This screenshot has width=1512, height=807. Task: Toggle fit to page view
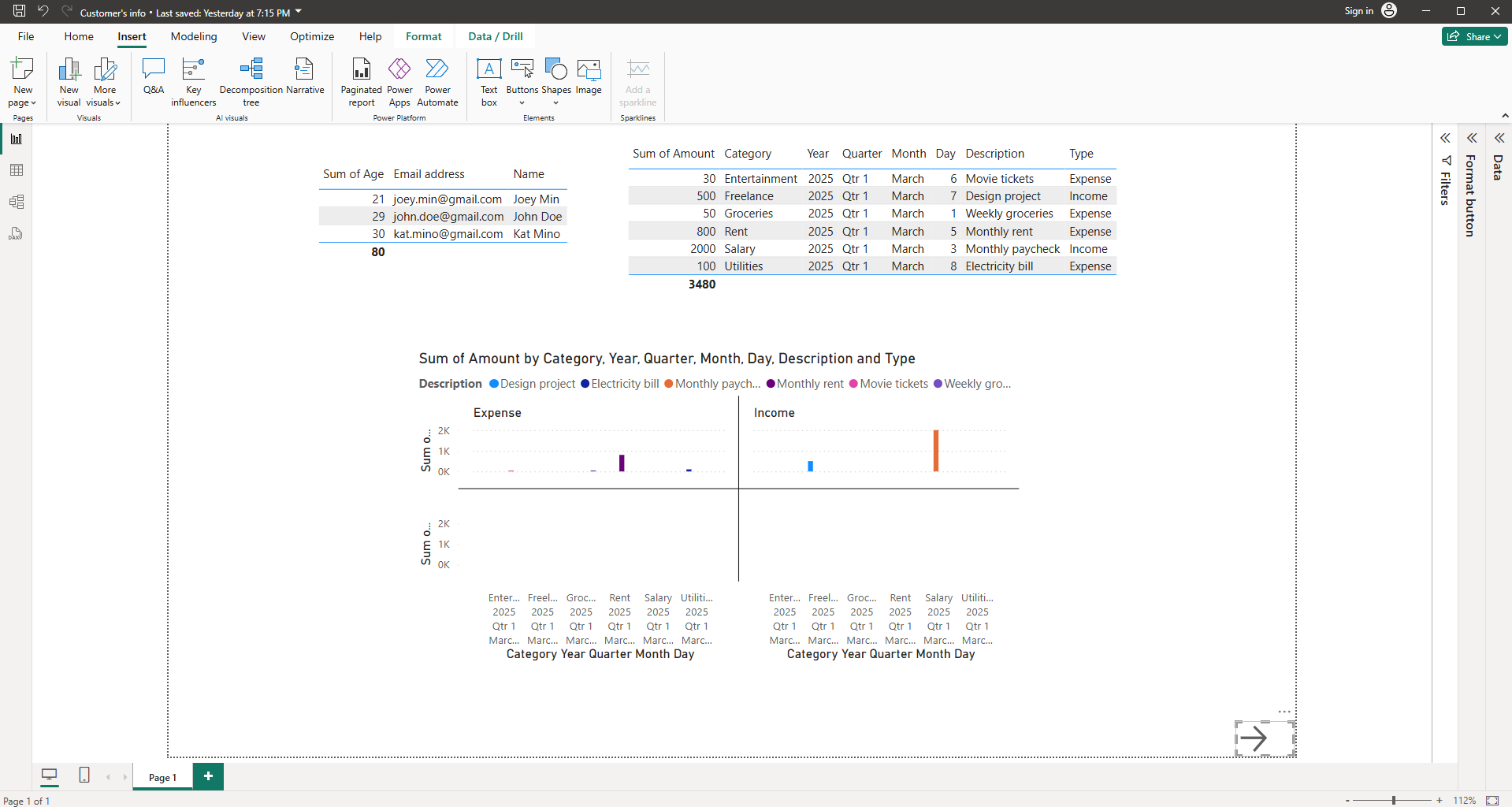1492,800
